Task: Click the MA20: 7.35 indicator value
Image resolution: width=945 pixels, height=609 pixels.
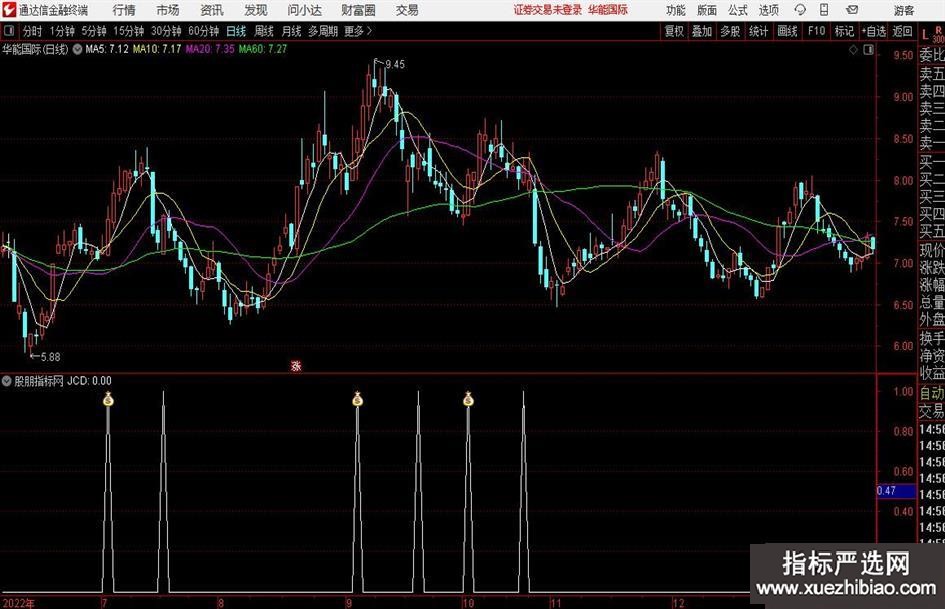Action: [210, 49]
